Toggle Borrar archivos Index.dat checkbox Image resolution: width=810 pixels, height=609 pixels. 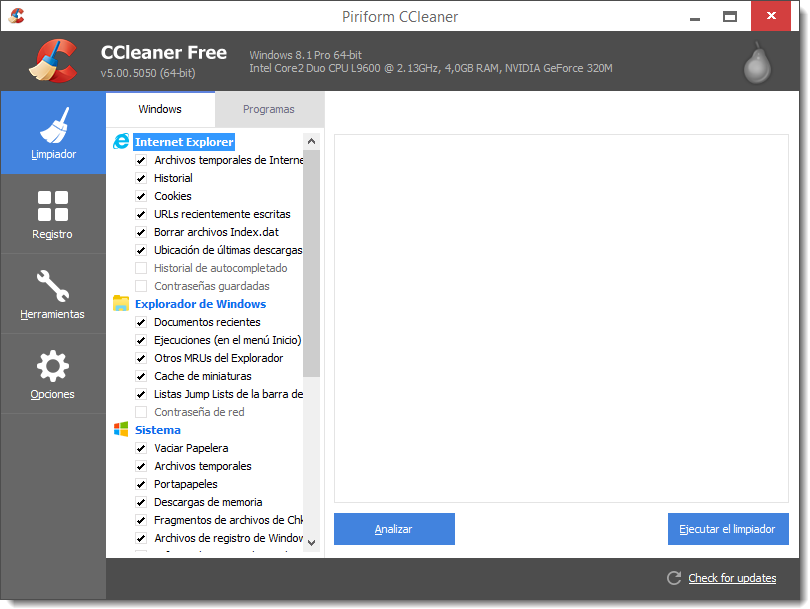pyautogui.click(x=141, y=232)
